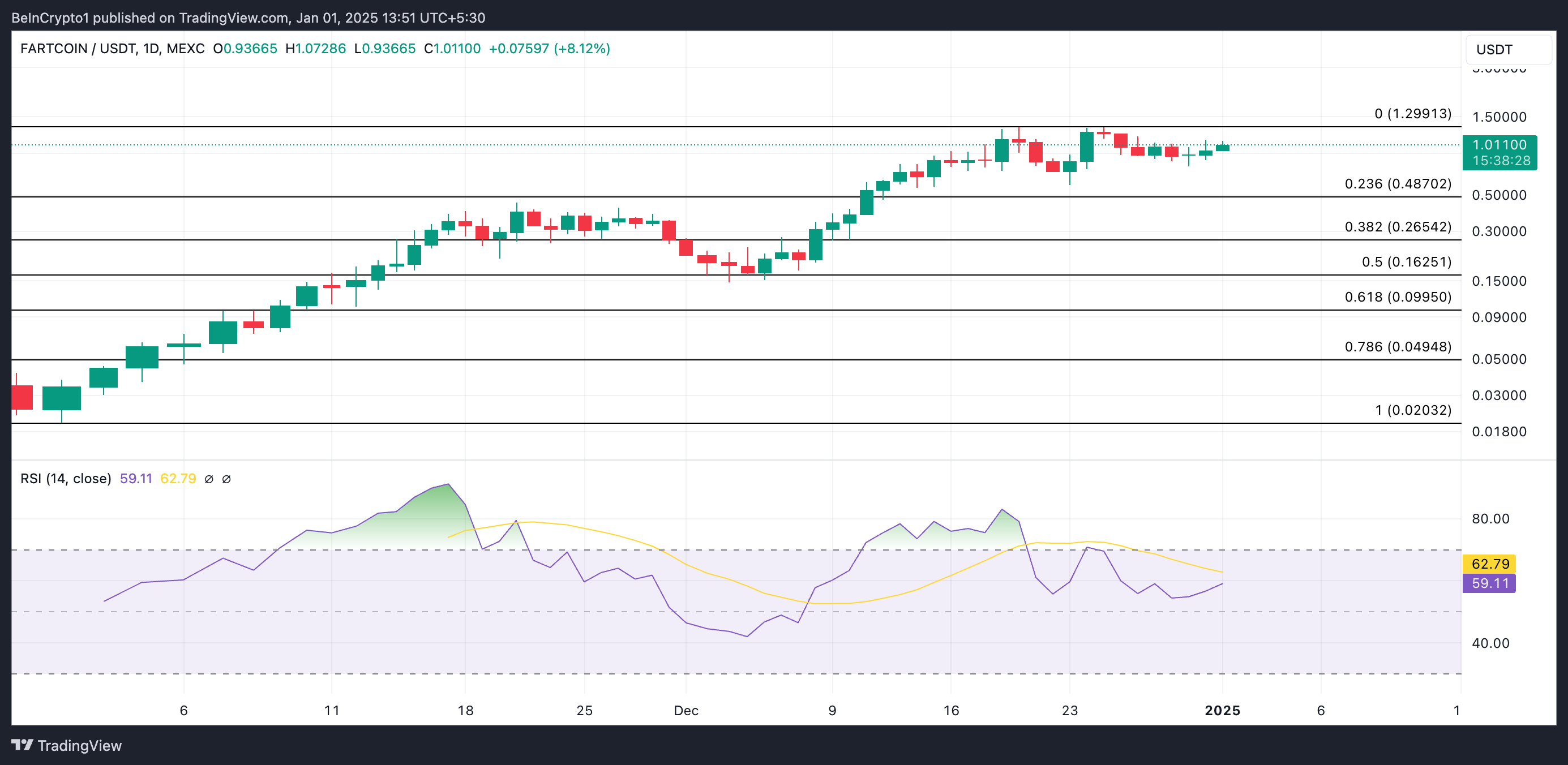Image resolution: width=1568 pixels, height=765 pixels.
Task: Select the 0.236 (0.48702) Fibonacci level label
Action: pos(1398,184)
